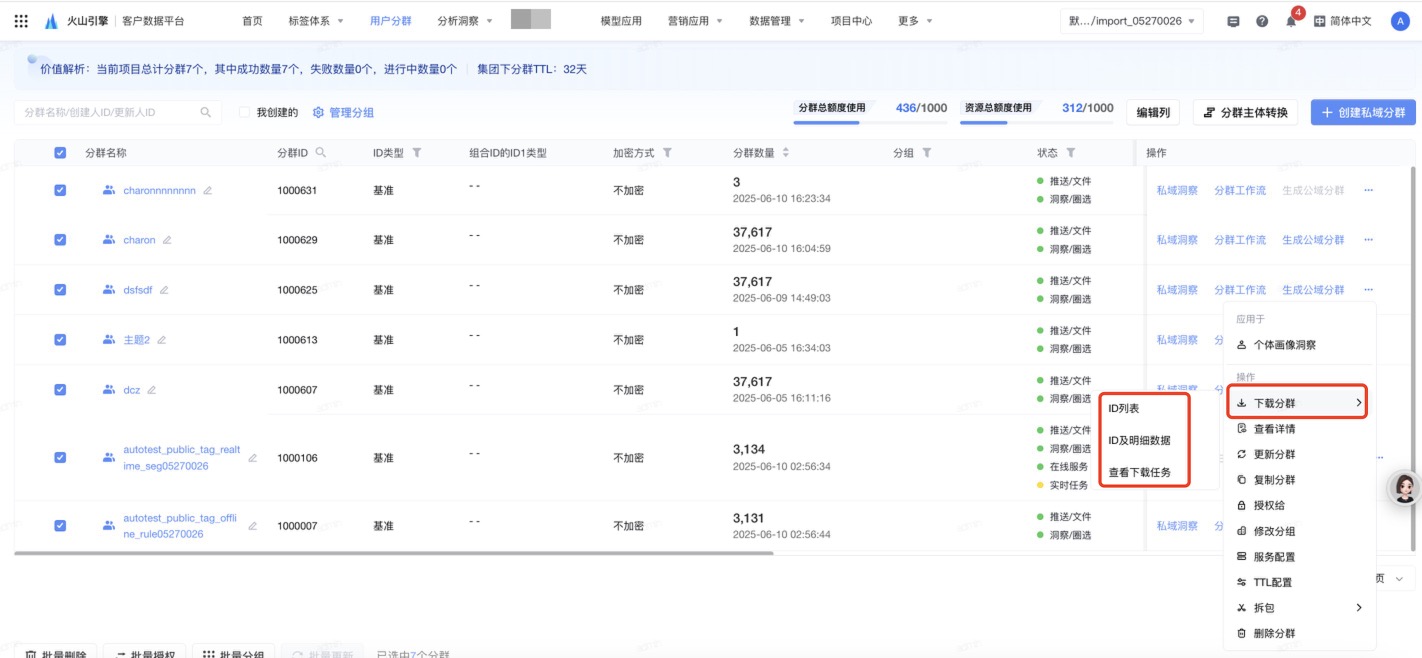Open the message list icon in header
1422x658 pixels.
(x=1233, y=21)
